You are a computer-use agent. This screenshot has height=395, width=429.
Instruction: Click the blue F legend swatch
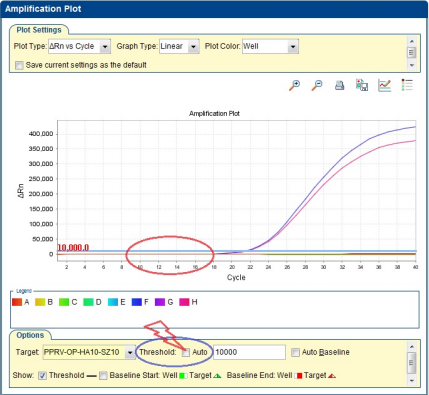(x=137, y=302)
